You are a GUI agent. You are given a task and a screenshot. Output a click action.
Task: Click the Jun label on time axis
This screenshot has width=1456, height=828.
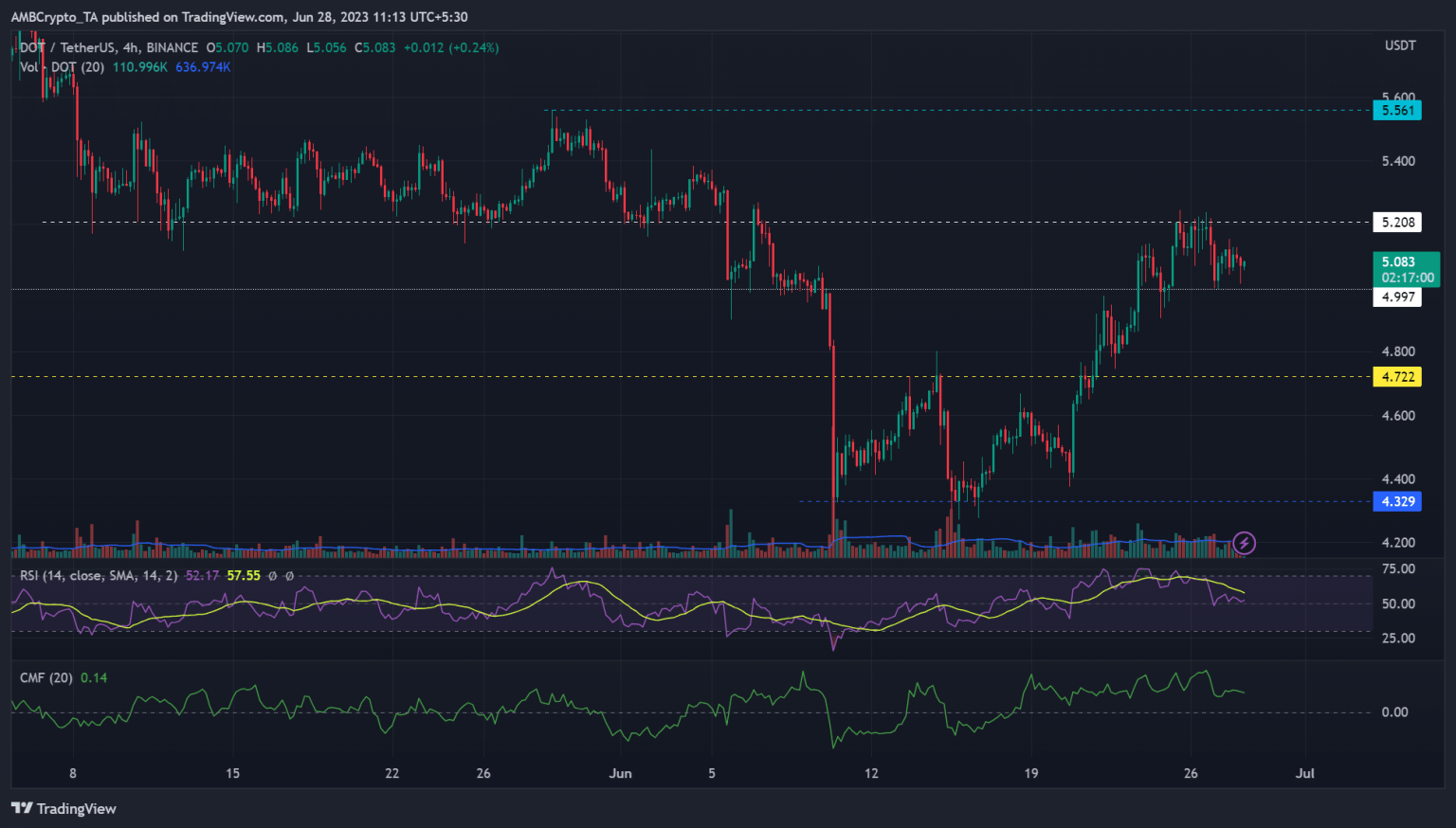[x=620, y=773]
